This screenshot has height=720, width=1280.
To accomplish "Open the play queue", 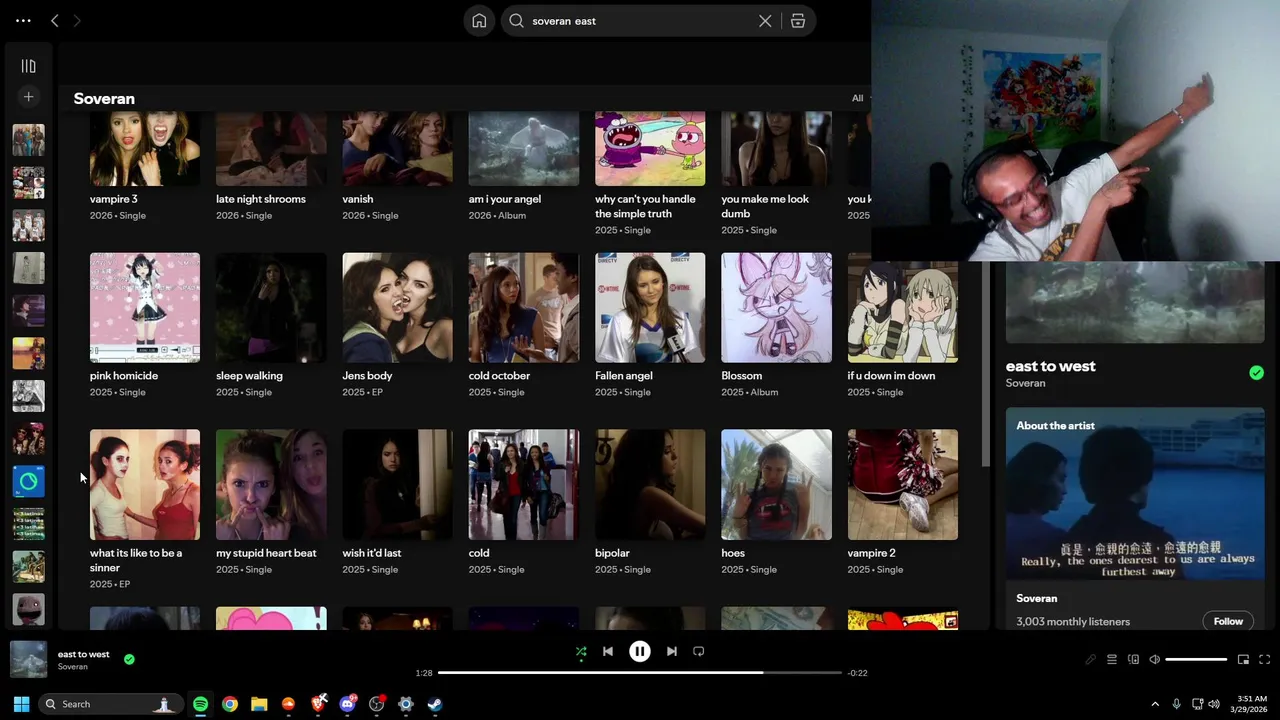I will pos(1111,659).
